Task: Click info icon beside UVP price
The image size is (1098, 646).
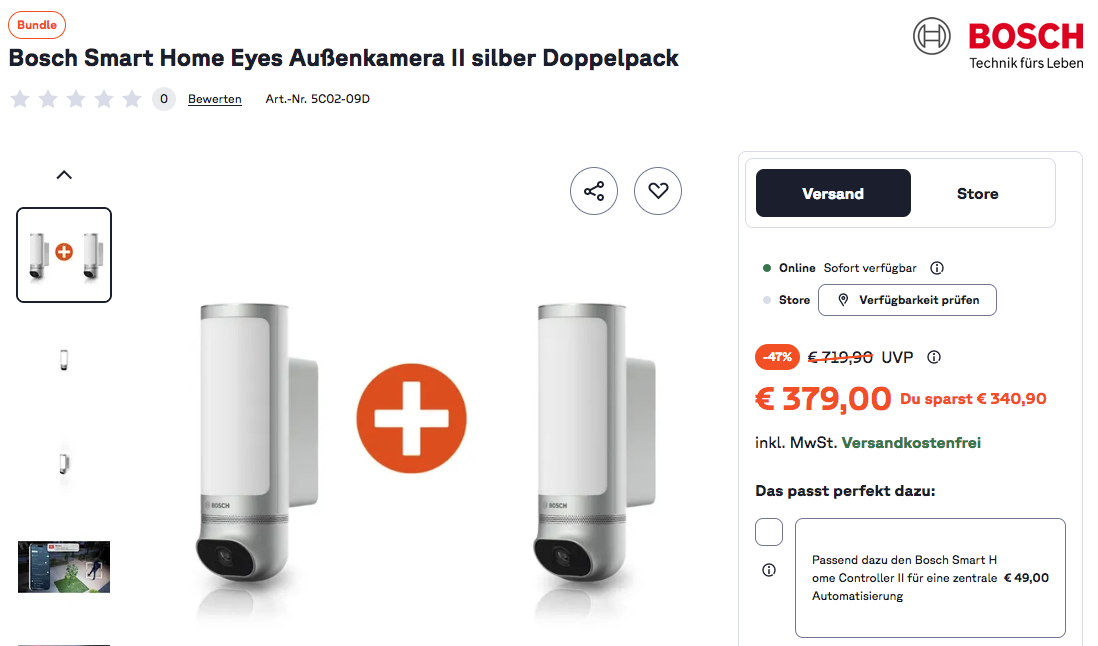Action: click(x=934, y=357)
